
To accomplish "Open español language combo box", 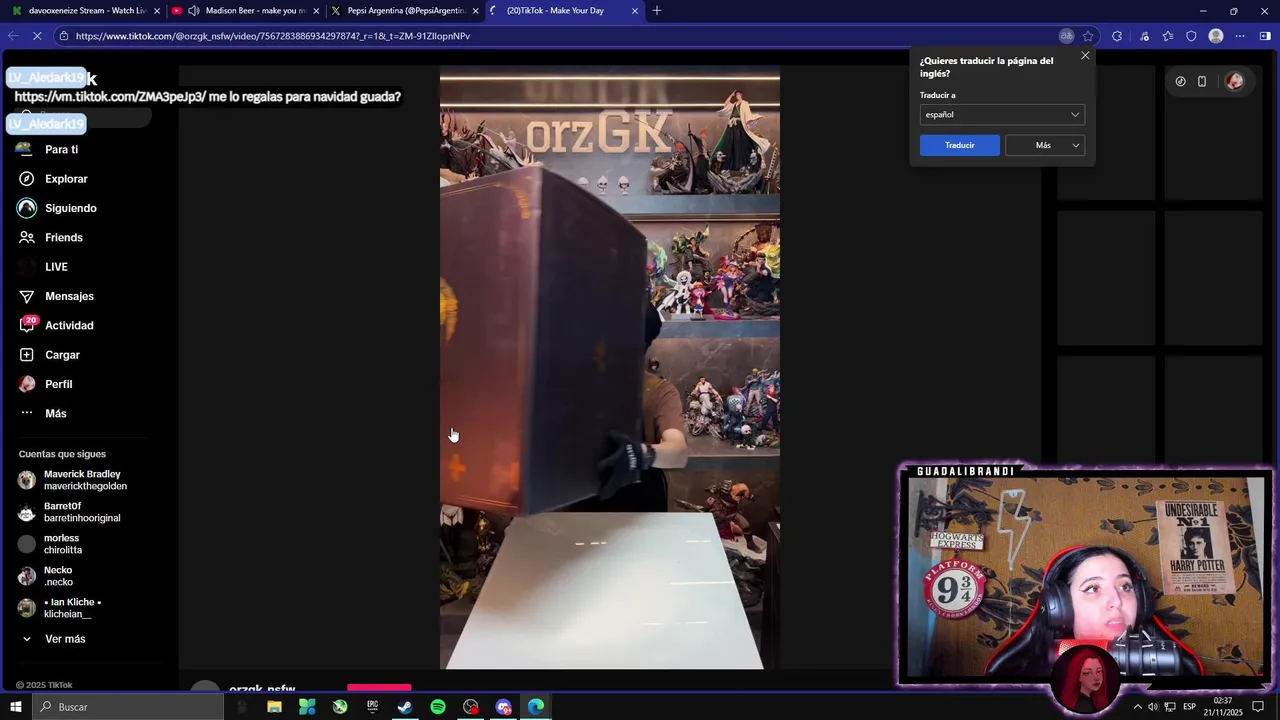I will (x=1001, y=114).
